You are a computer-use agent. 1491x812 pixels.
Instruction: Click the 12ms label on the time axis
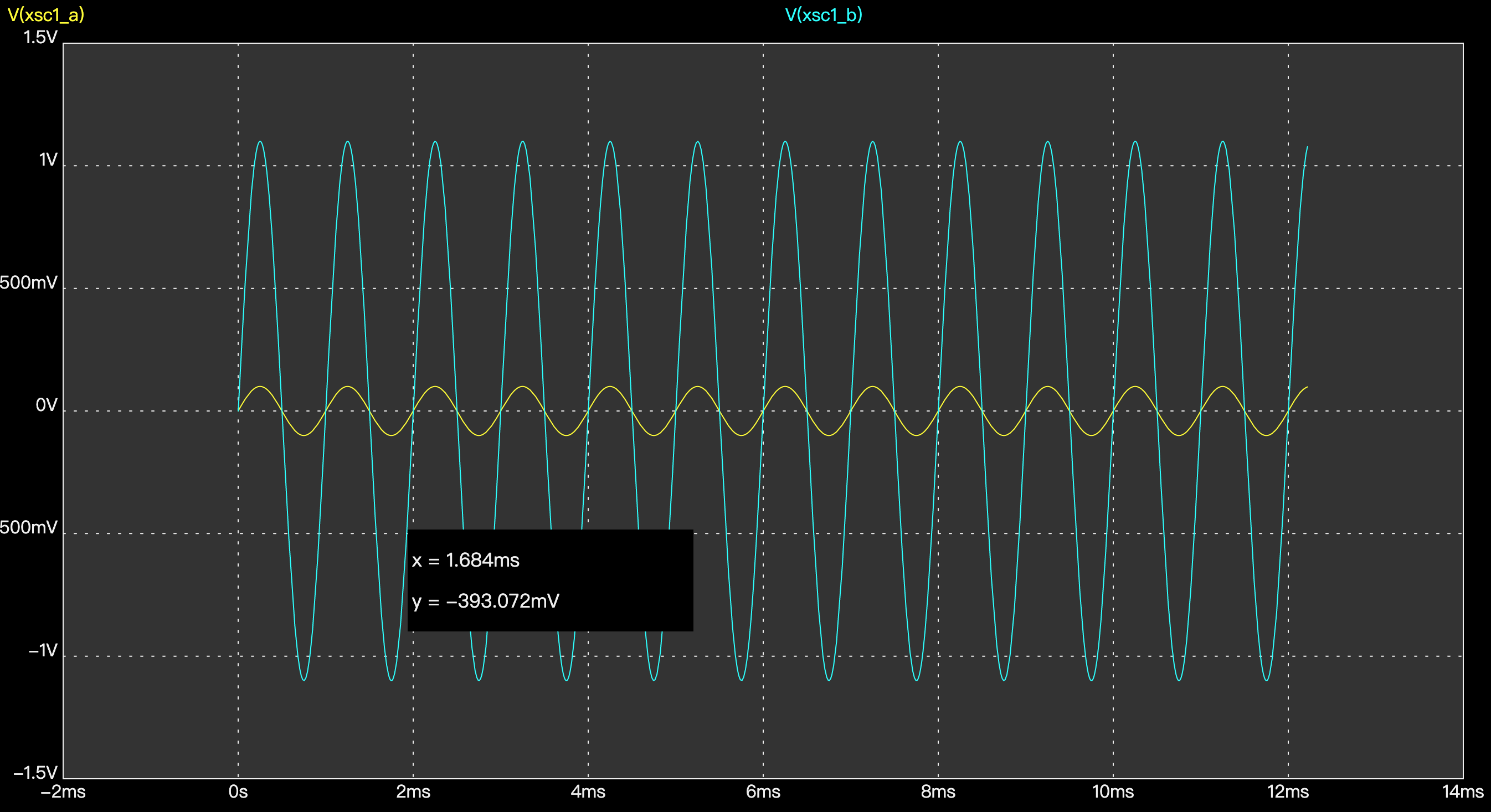click(x=1288, y=792)
